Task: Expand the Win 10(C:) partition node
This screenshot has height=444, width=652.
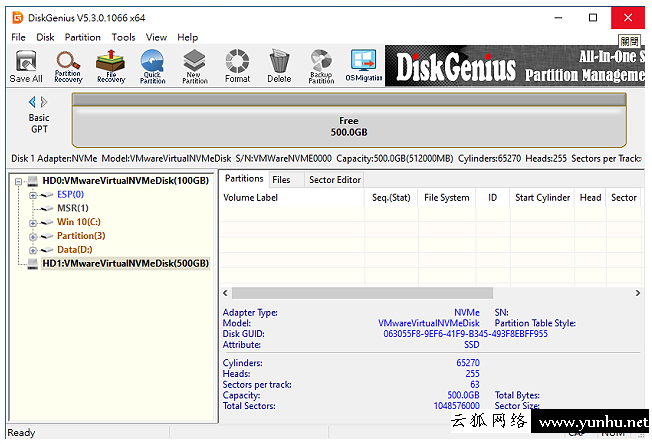Action: pos(33,223)
